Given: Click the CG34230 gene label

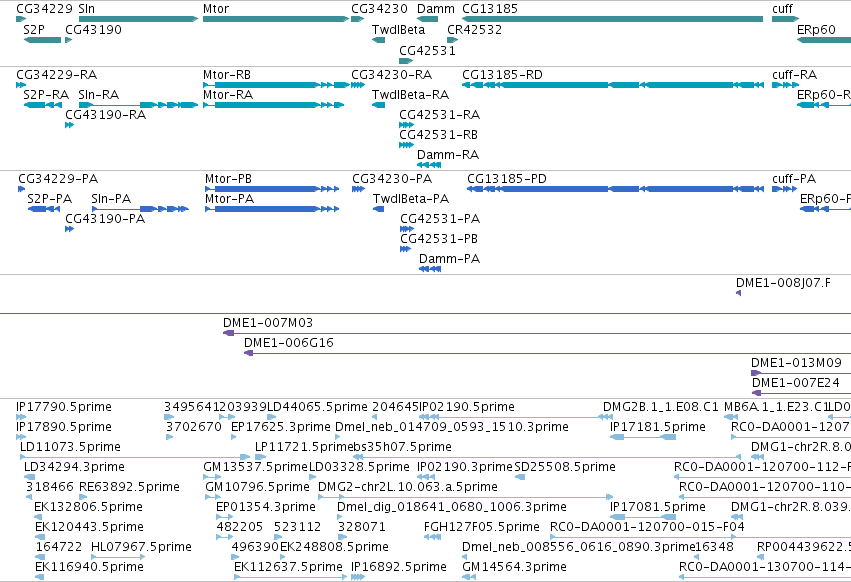Looking at the screenshot, I should (x=379, y=9).
